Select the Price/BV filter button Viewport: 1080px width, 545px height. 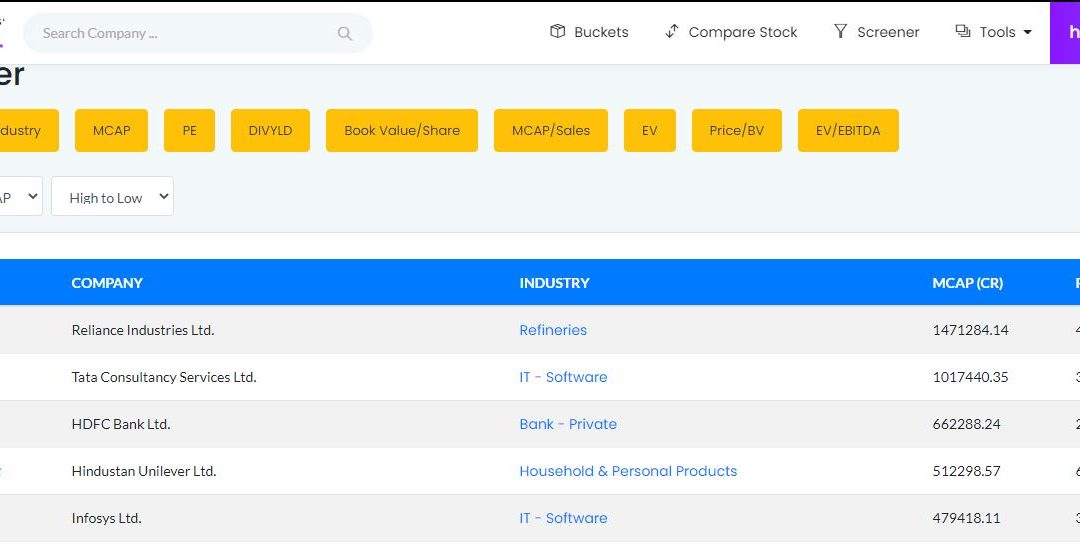pyautogui.click(x=736, y=130)
